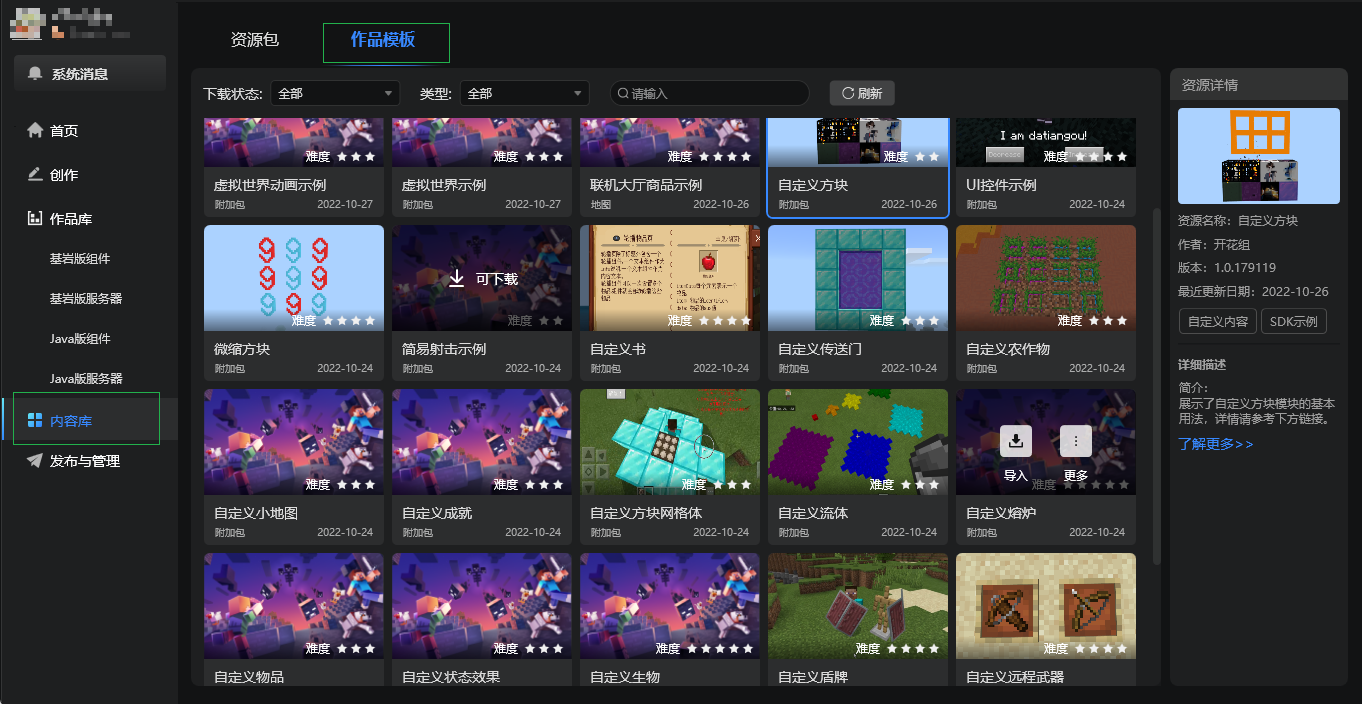Click the SDK示例 tag button

1294,321
